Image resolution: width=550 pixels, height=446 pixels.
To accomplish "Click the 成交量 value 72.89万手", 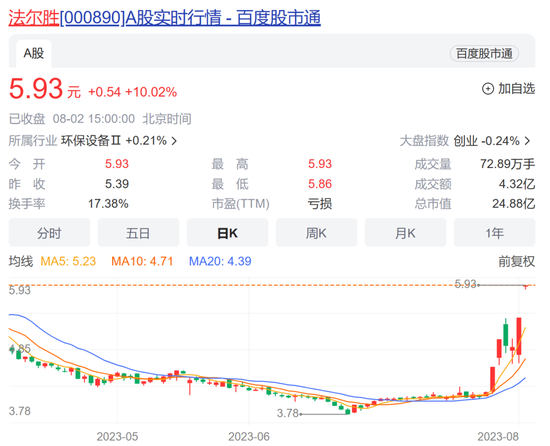I will (508, 164).
